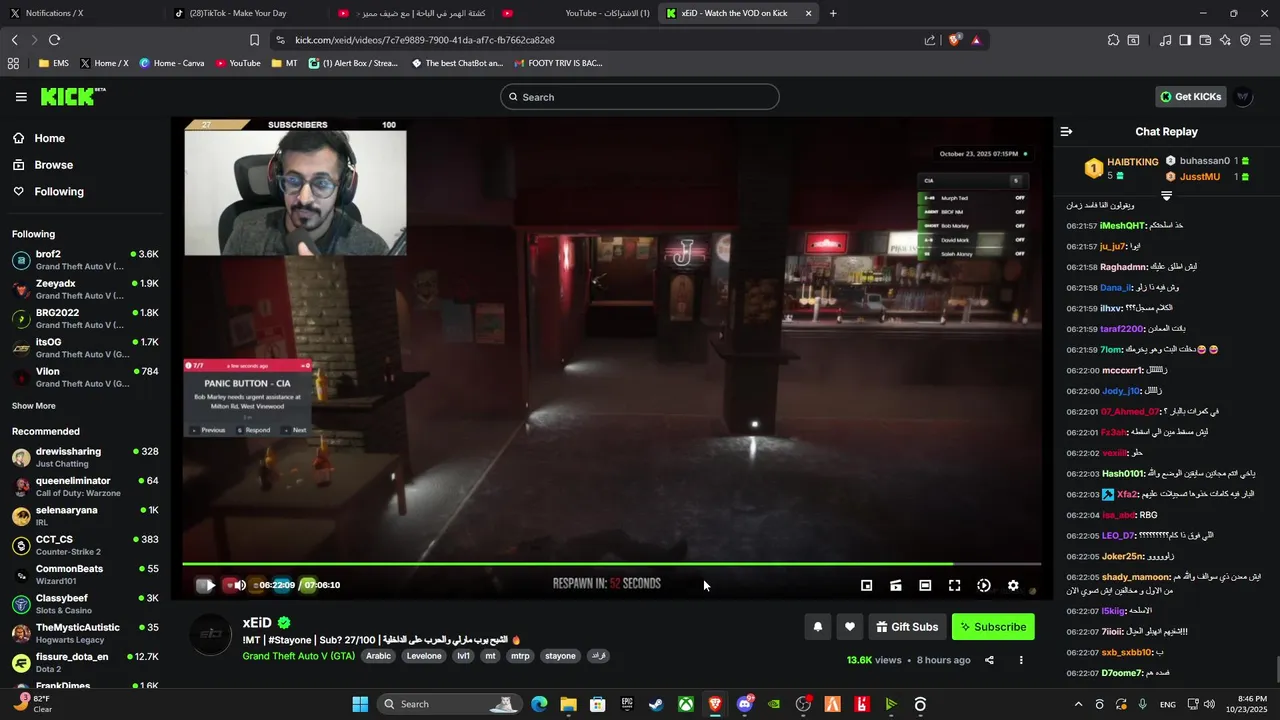Viewport: 1280px width, 720px height.
Task: Click Get KICKs button
Action: pos(1191,97)
